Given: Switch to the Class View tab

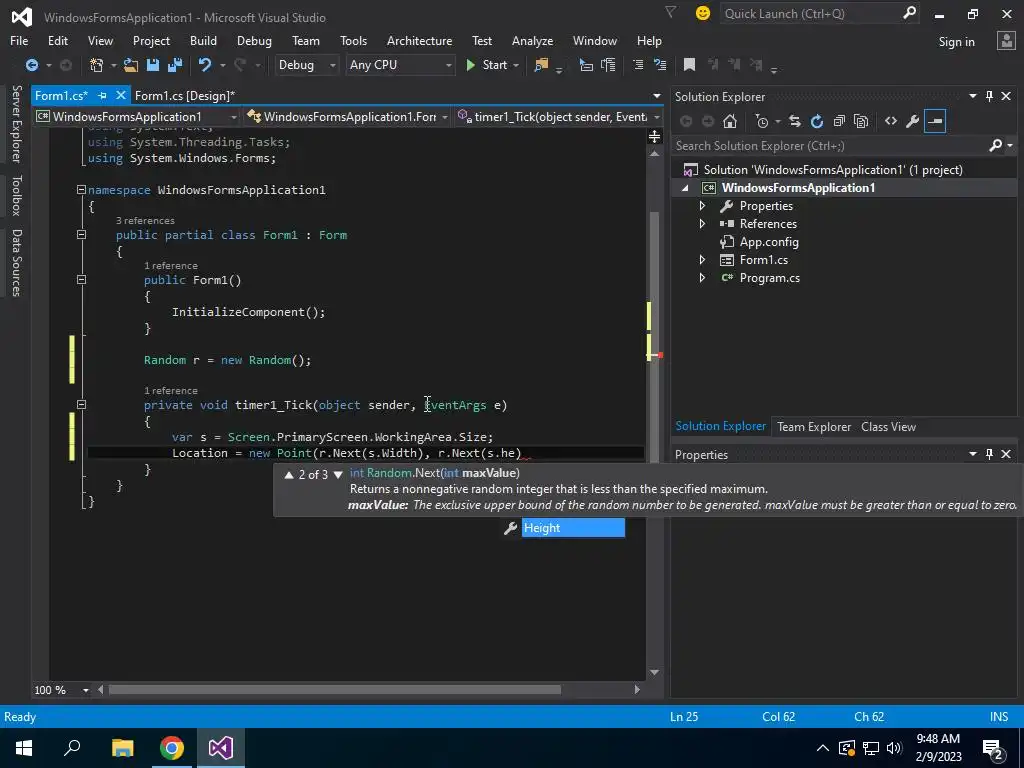Looking at the screenshot, I should pos(888,426).
